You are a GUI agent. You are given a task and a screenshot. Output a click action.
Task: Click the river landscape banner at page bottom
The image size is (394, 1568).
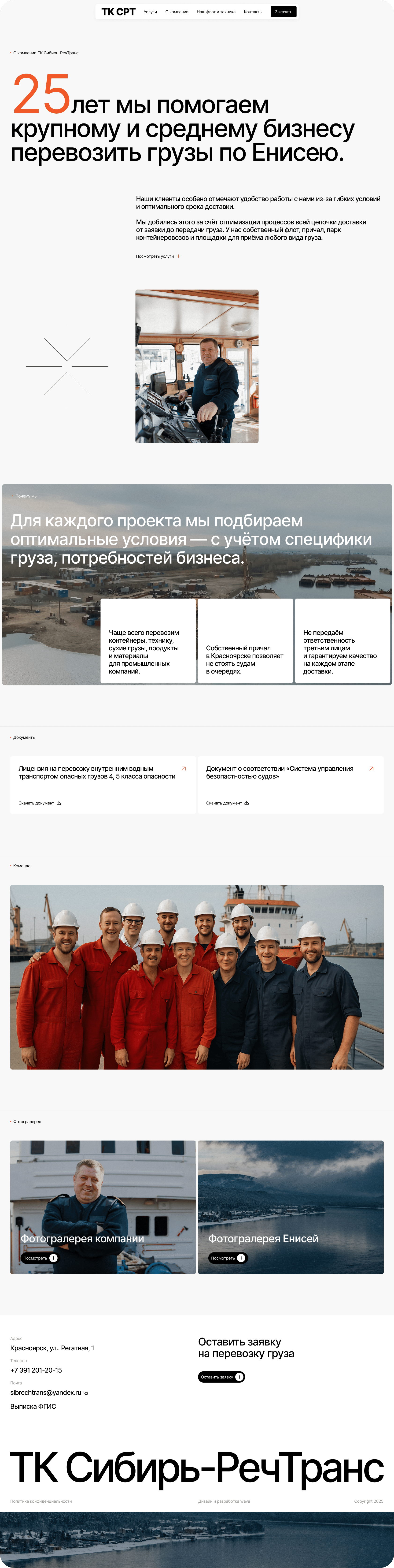tap(197, 1540)
